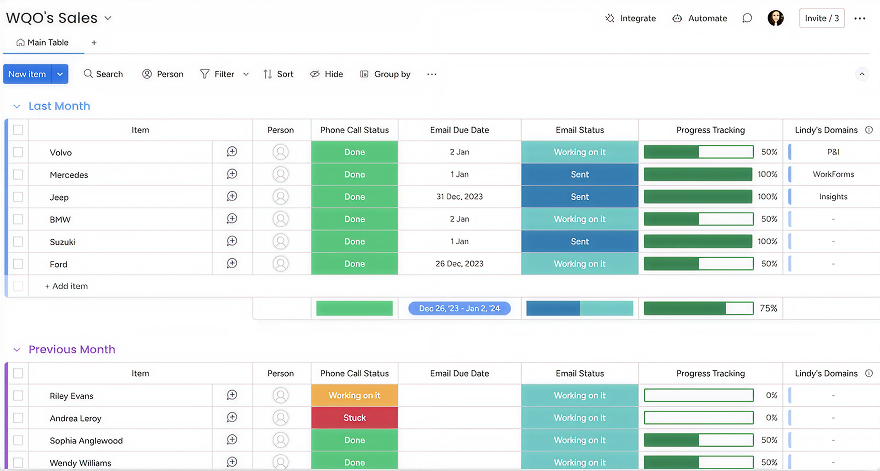Screen dimensions: 880x471
Task: Select all items in Last Month group
Action: click(18, 130)
